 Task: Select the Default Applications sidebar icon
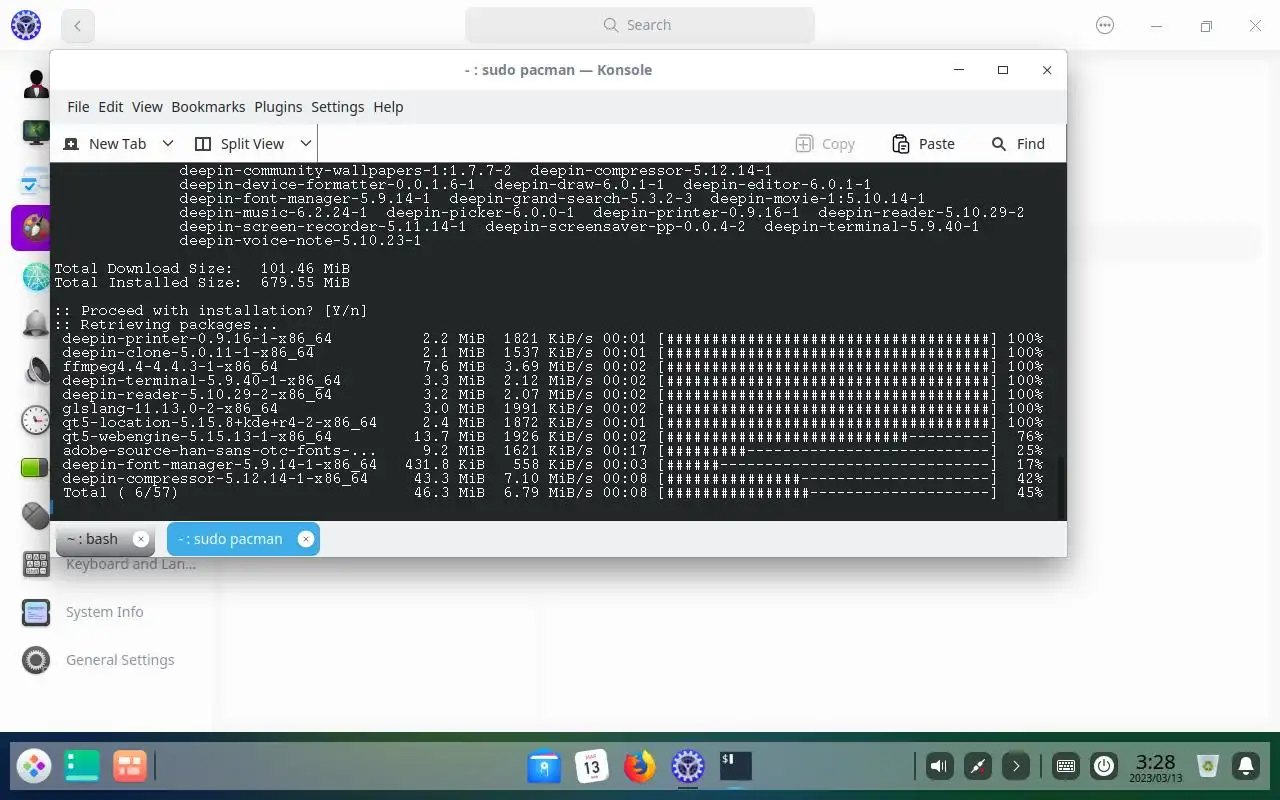[36, 180]
